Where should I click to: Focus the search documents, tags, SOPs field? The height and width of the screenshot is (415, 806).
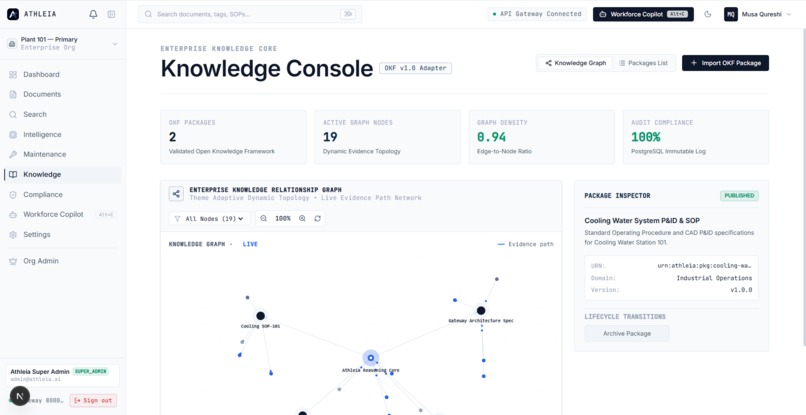click(x=250, y=14)
